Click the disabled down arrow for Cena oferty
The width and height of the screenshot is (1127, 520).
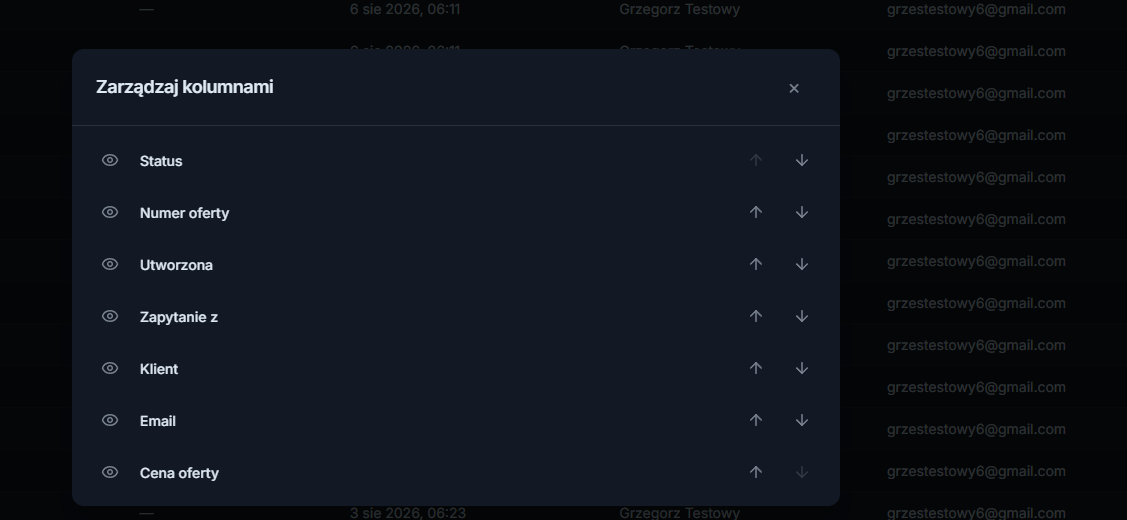click(802, 472)
